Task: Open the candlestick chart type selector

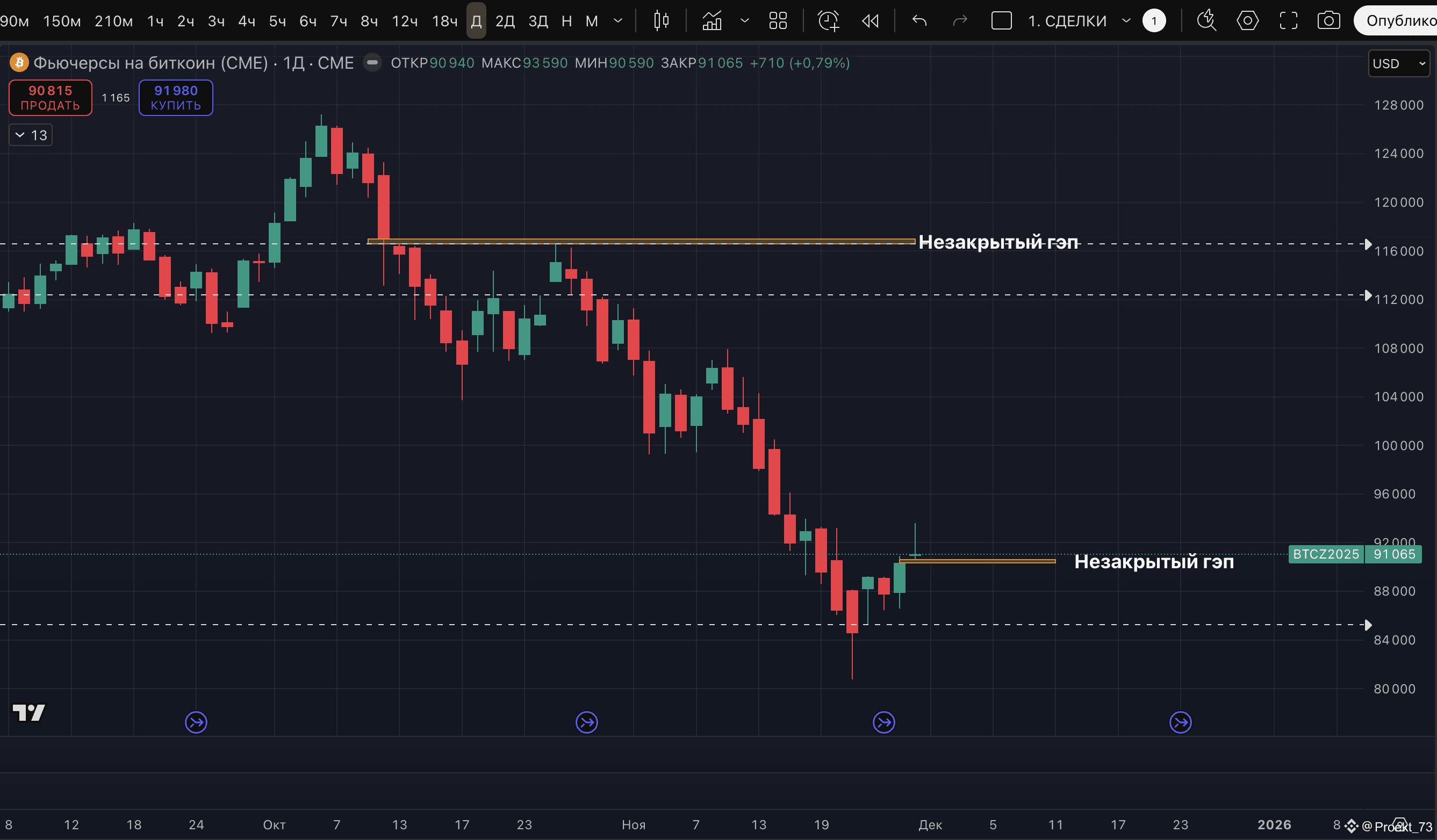Action: pyautogui.click(x=661, y=21)
